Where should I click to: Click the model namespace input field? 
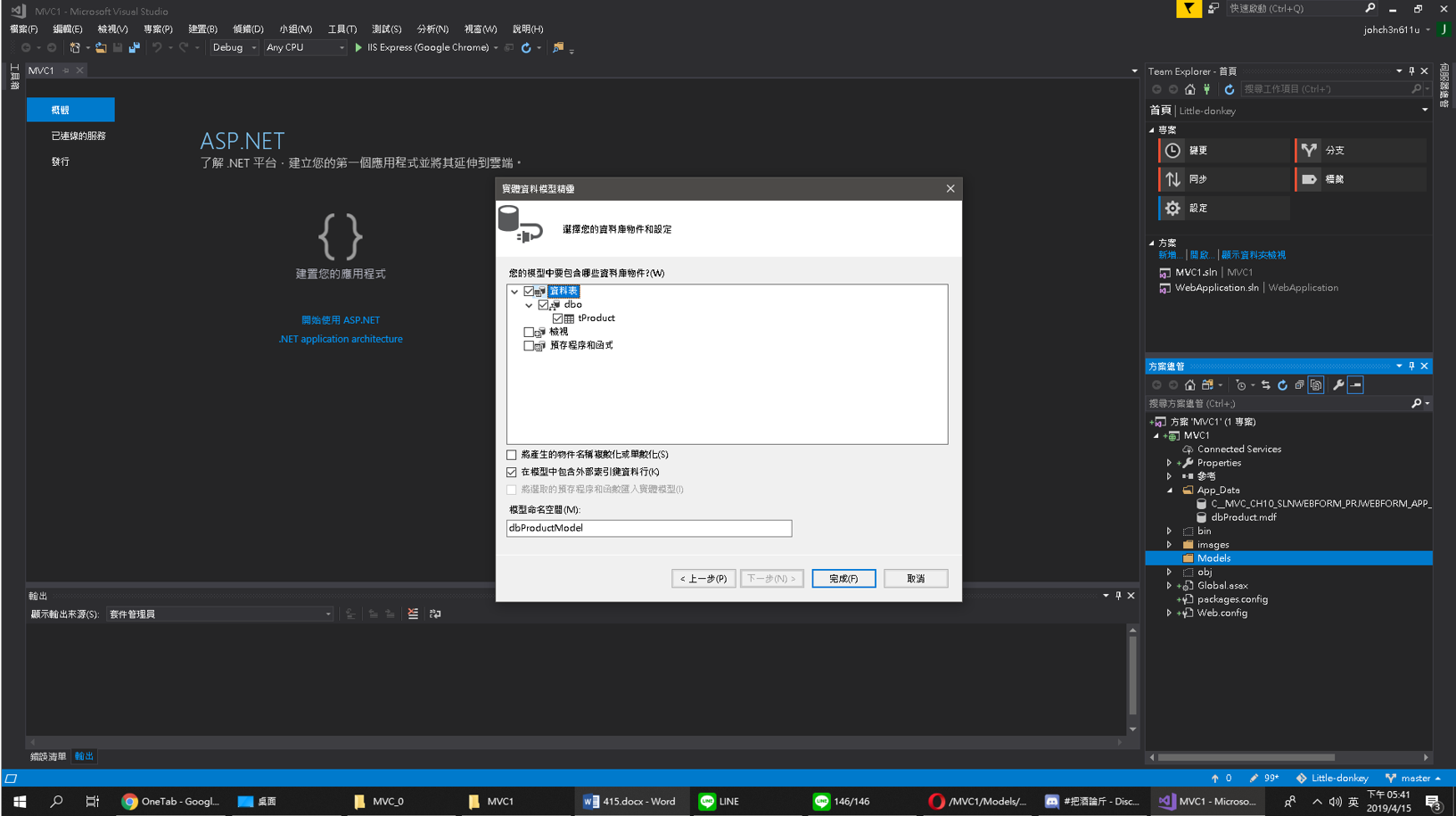(x=649, y=528)
